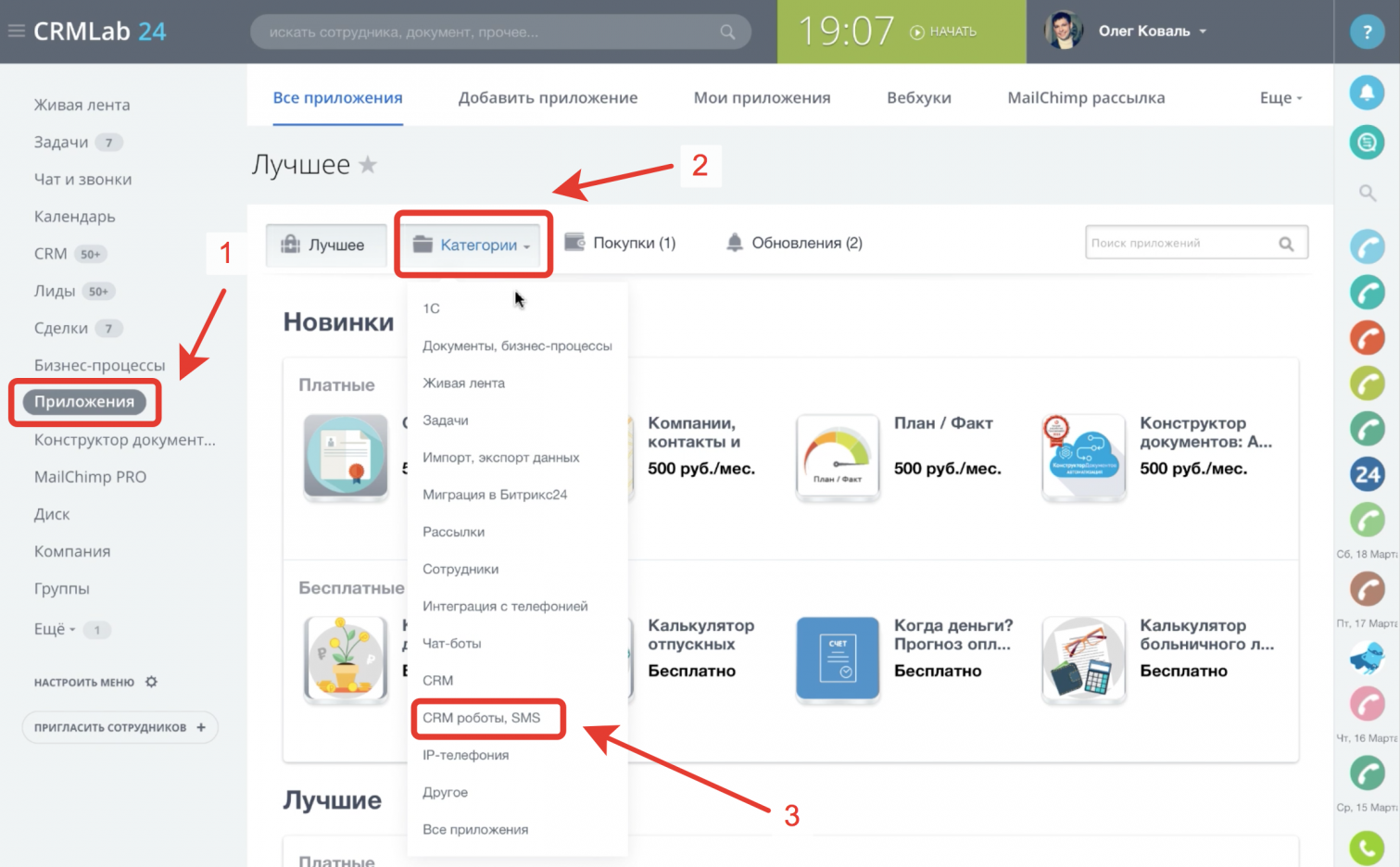1400x867 pixels.
Task: Open Приложения in the left sidebar
Action: [84, 401]
